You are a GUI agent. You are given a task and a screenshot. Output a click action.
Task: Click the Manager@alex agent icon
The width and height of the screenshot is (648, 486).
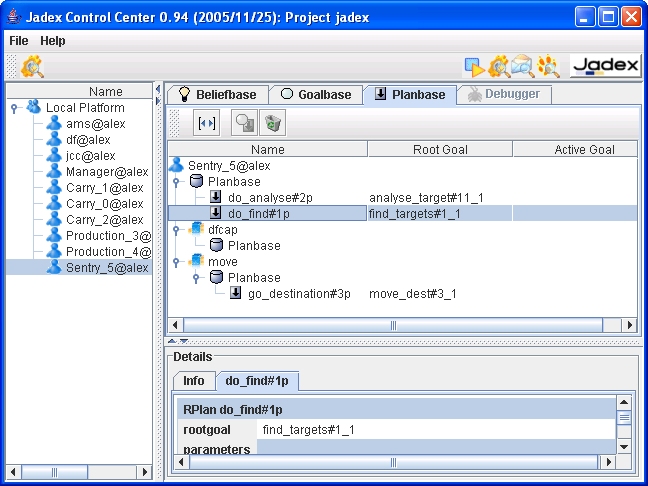pyautogui.click(x=54, y=172)
